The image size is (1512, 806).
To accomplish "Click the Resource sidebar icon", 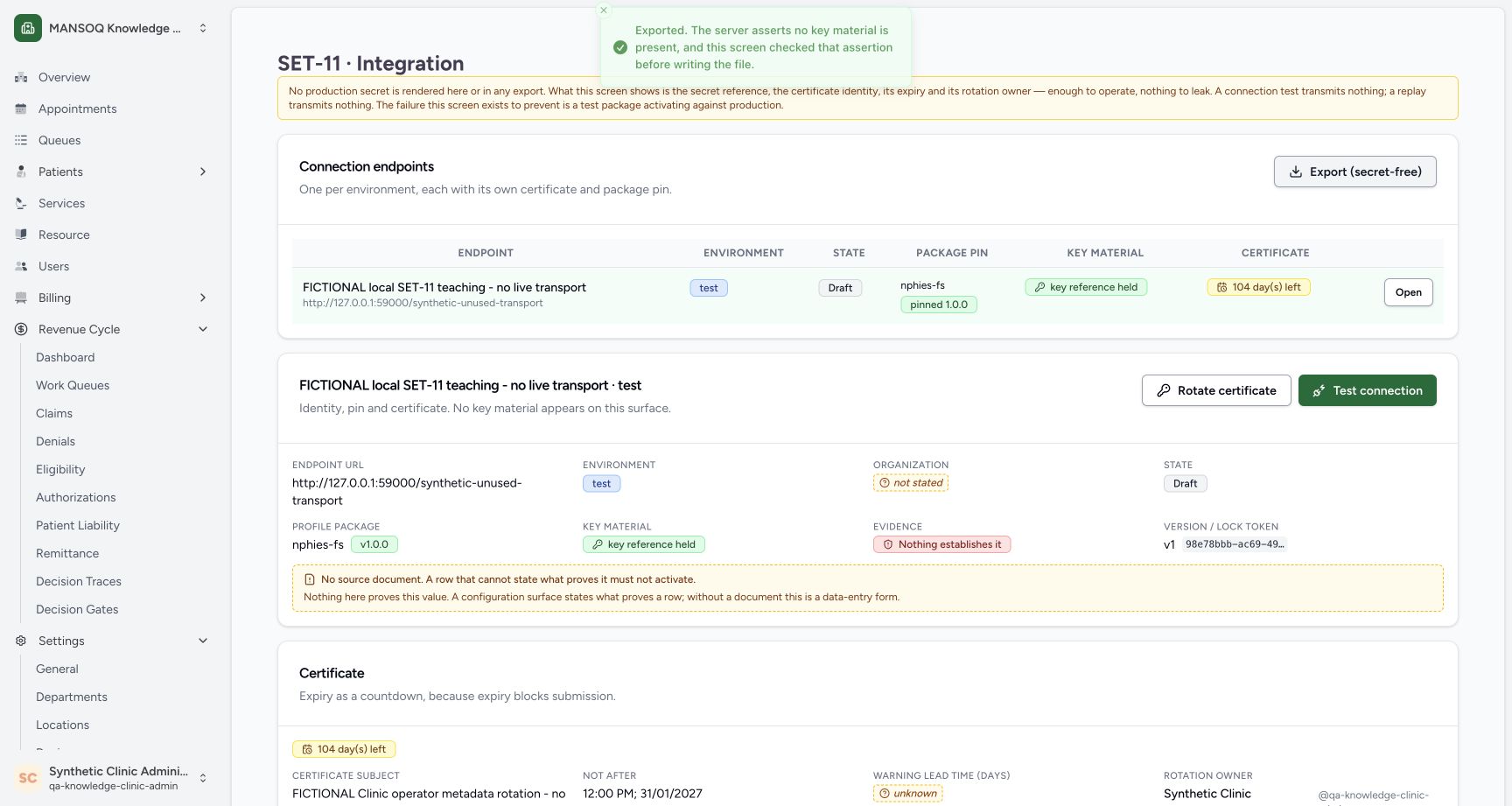I will (x=21, y=235).
